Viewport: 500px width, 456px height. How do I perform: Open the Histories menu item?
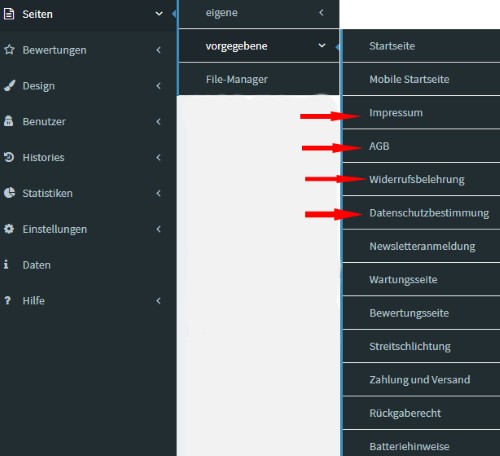[88, 157]
